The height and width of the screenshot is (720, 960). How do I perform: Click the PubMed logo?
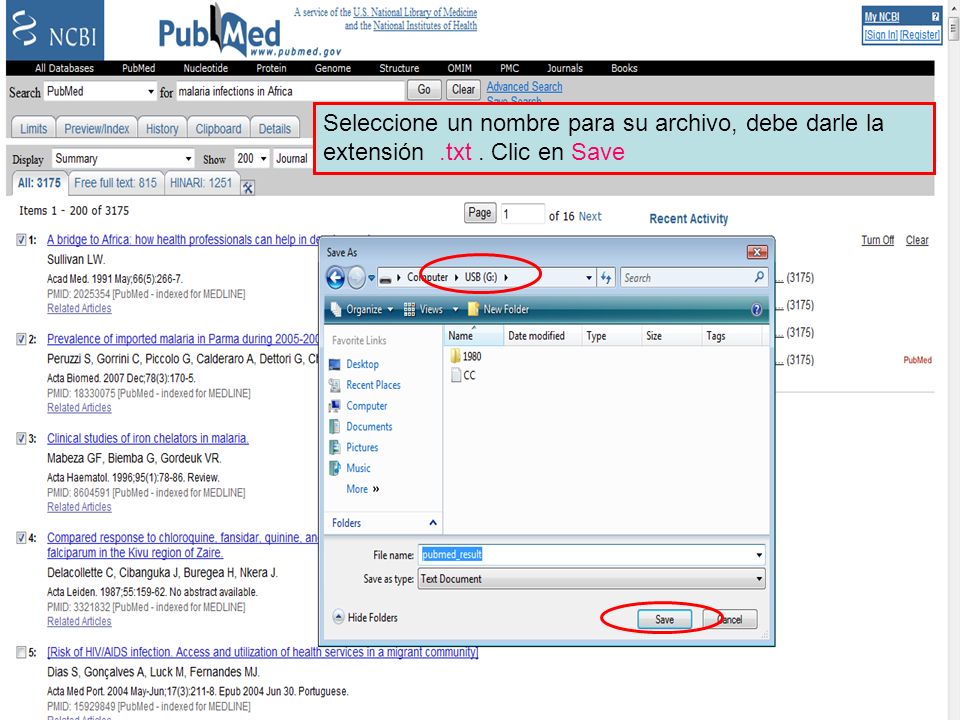pyautogui.click(x=220, y=32)
